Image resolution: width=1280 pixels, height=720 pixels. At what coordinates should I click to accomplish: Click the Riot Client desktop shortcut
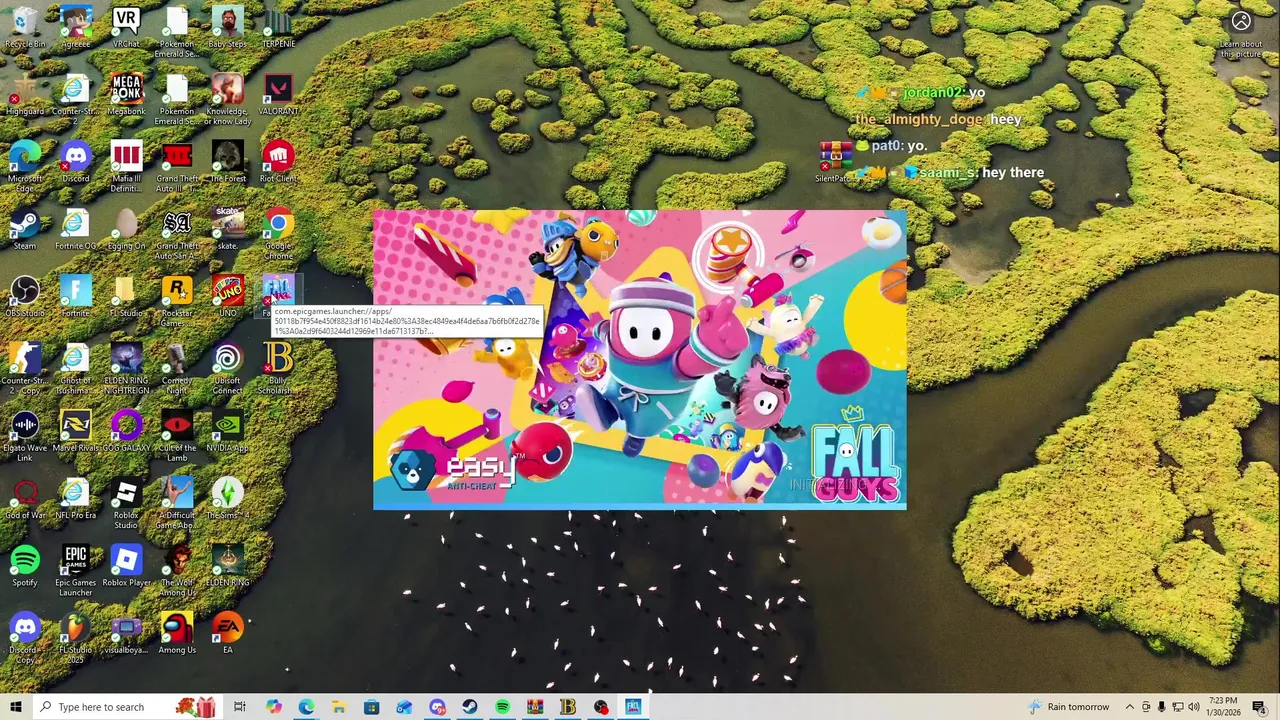[x=278, y=161]
